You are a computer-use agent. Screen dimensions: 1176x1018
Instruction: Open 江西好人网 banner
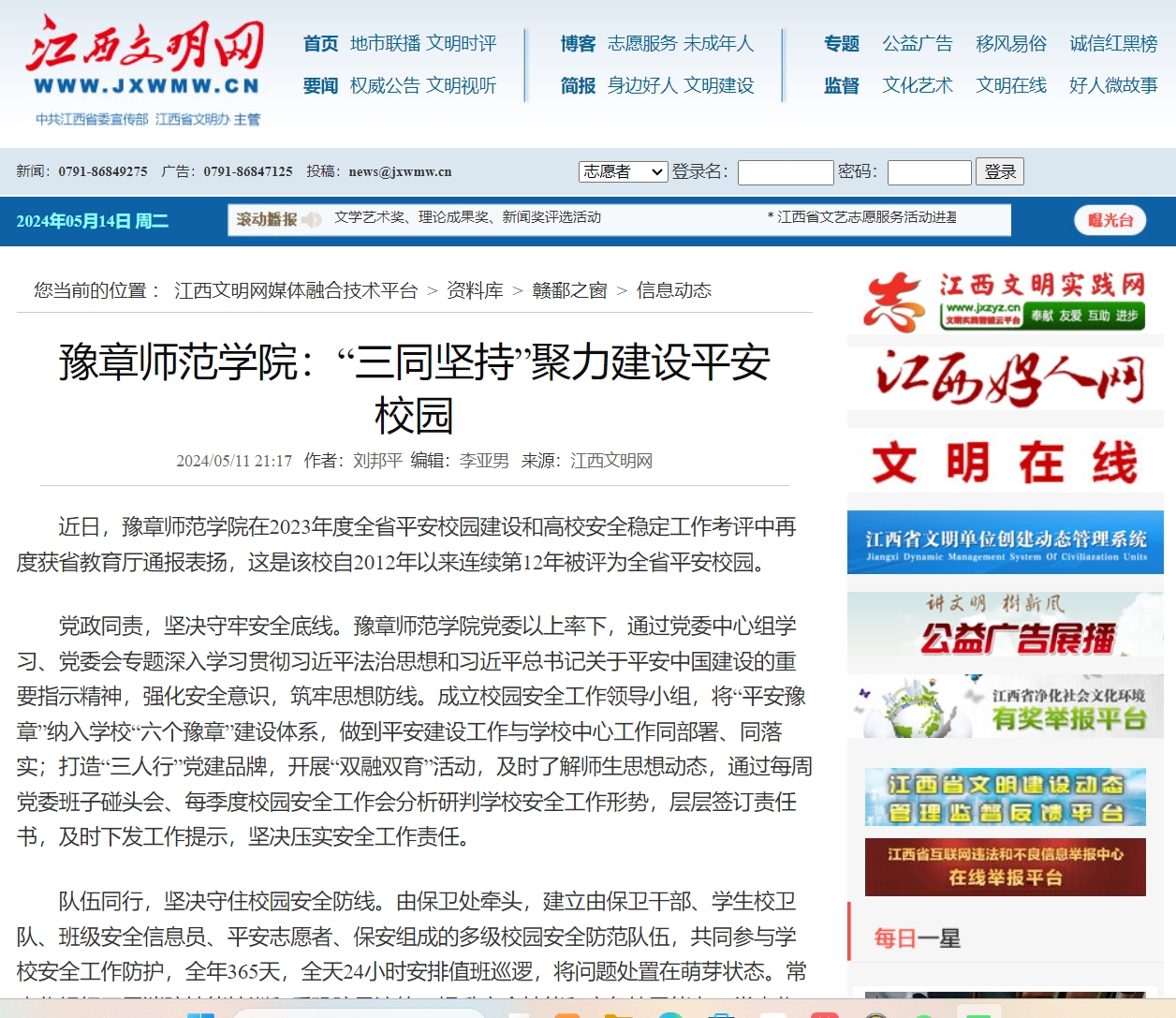click(1006, 378)
